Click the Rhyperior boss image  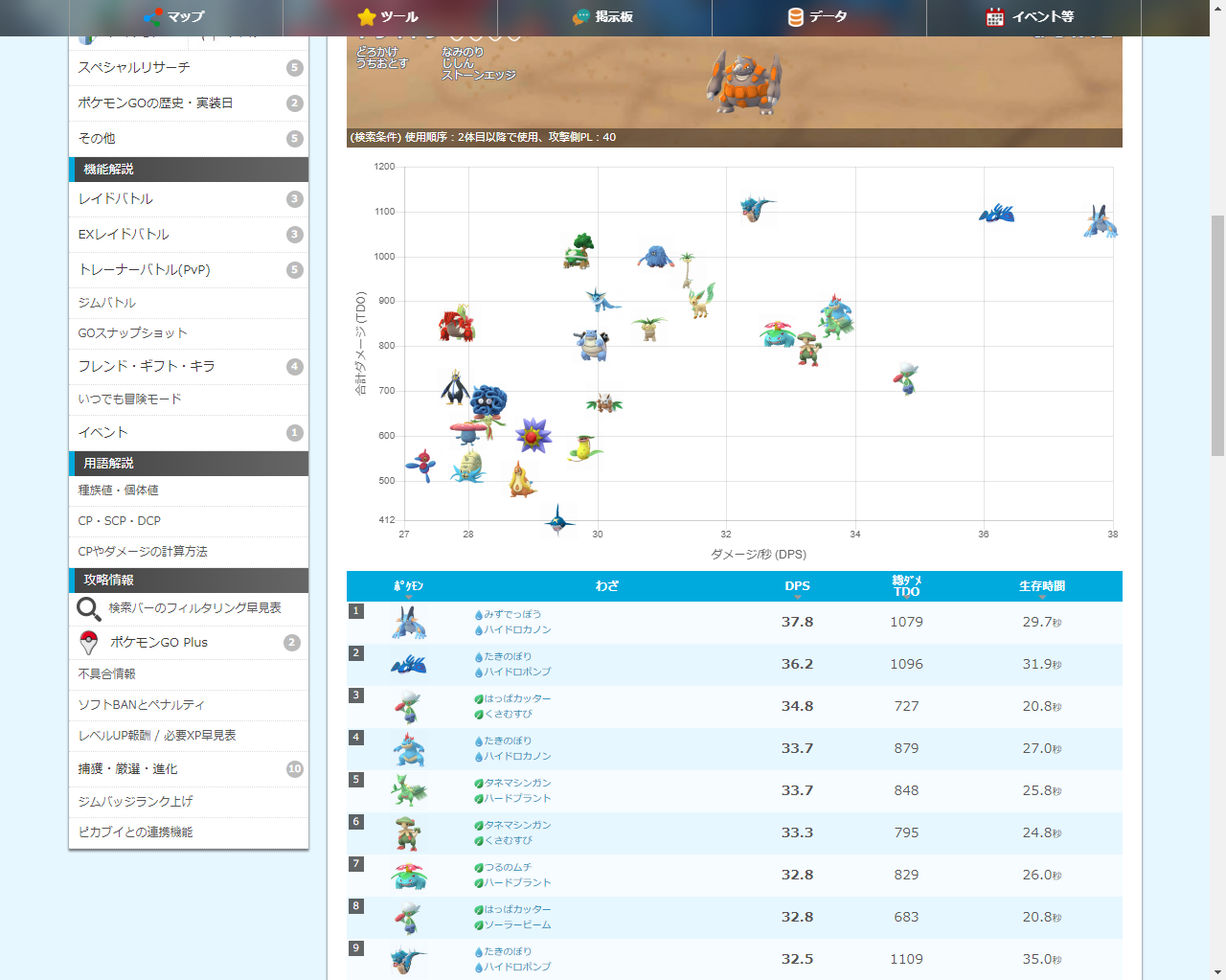[x=744, y=84]
